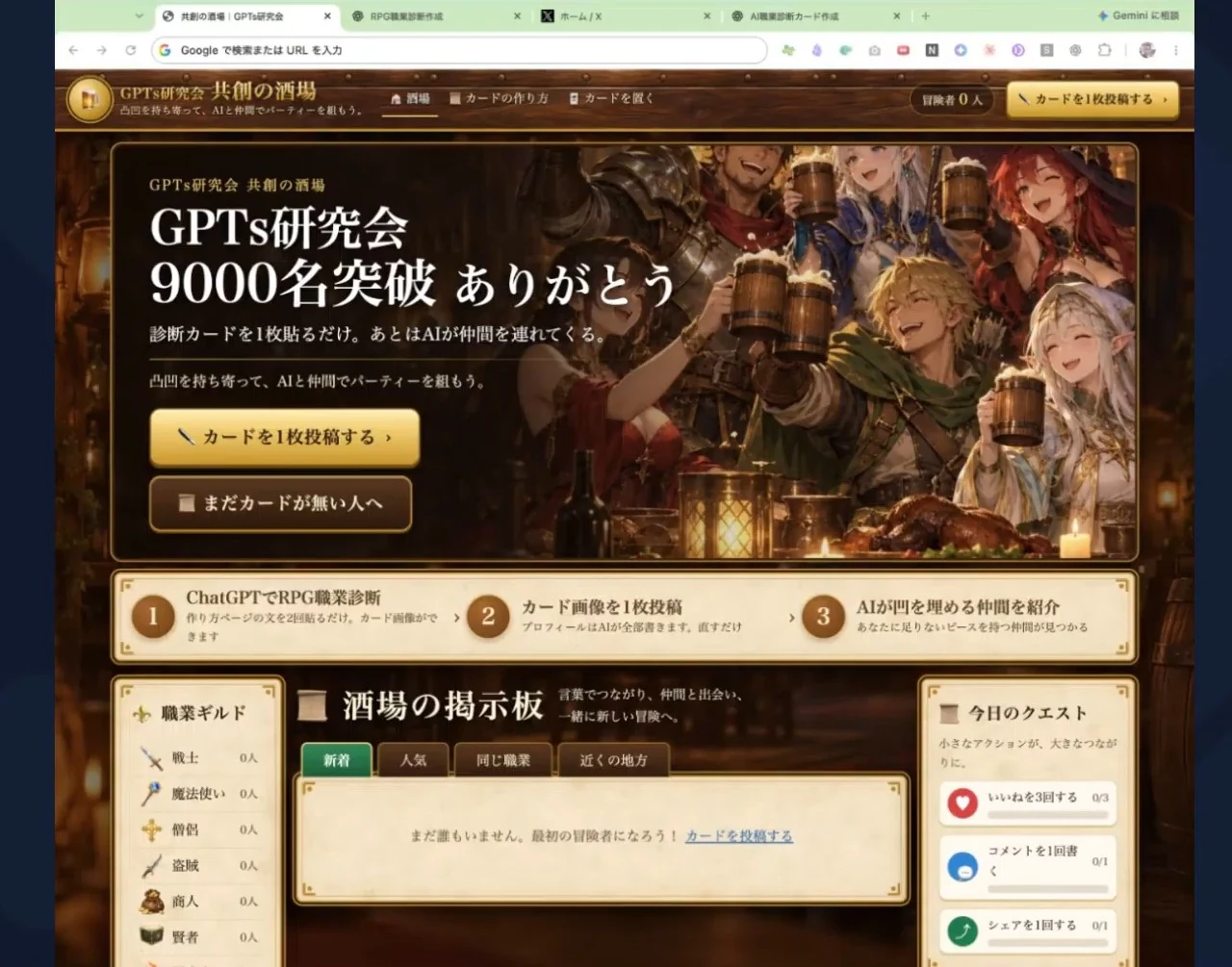Open a new browser tab with plus button

click(926, 16)
